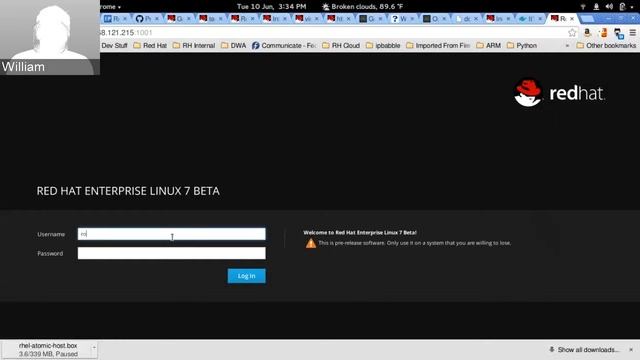The height and width of the screenshot is (360, 640).
Task: Open the DWA bookmarks folder
Action: [x=233, y=45]
